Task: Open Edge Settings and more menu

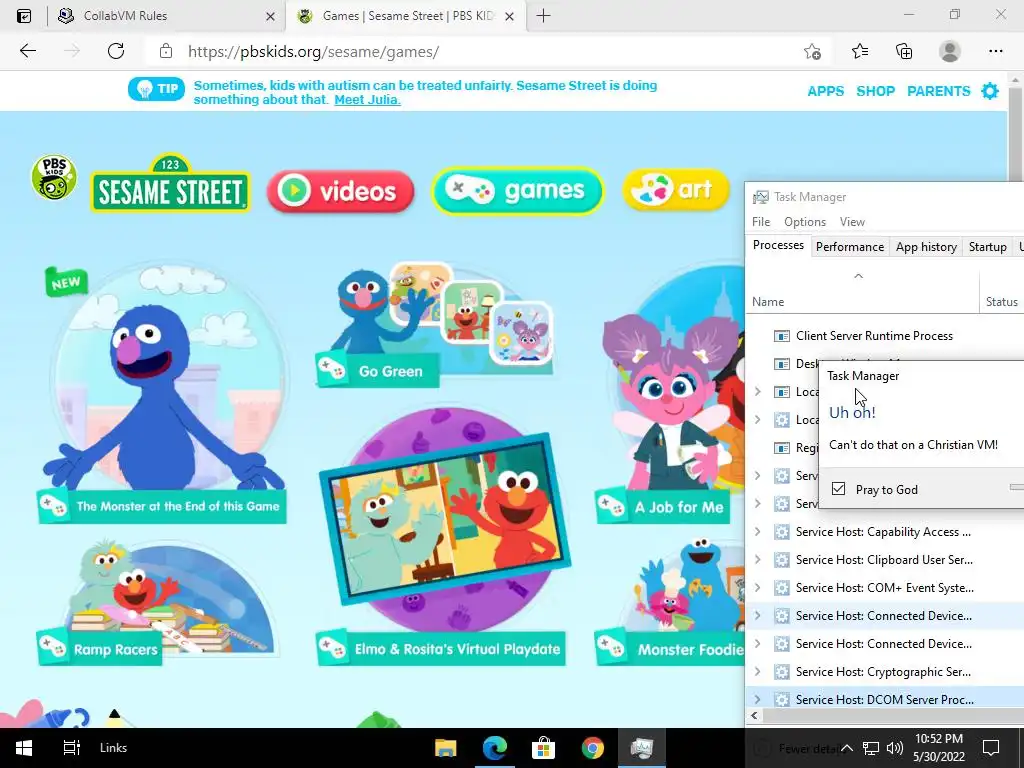Action: [995, 51]
